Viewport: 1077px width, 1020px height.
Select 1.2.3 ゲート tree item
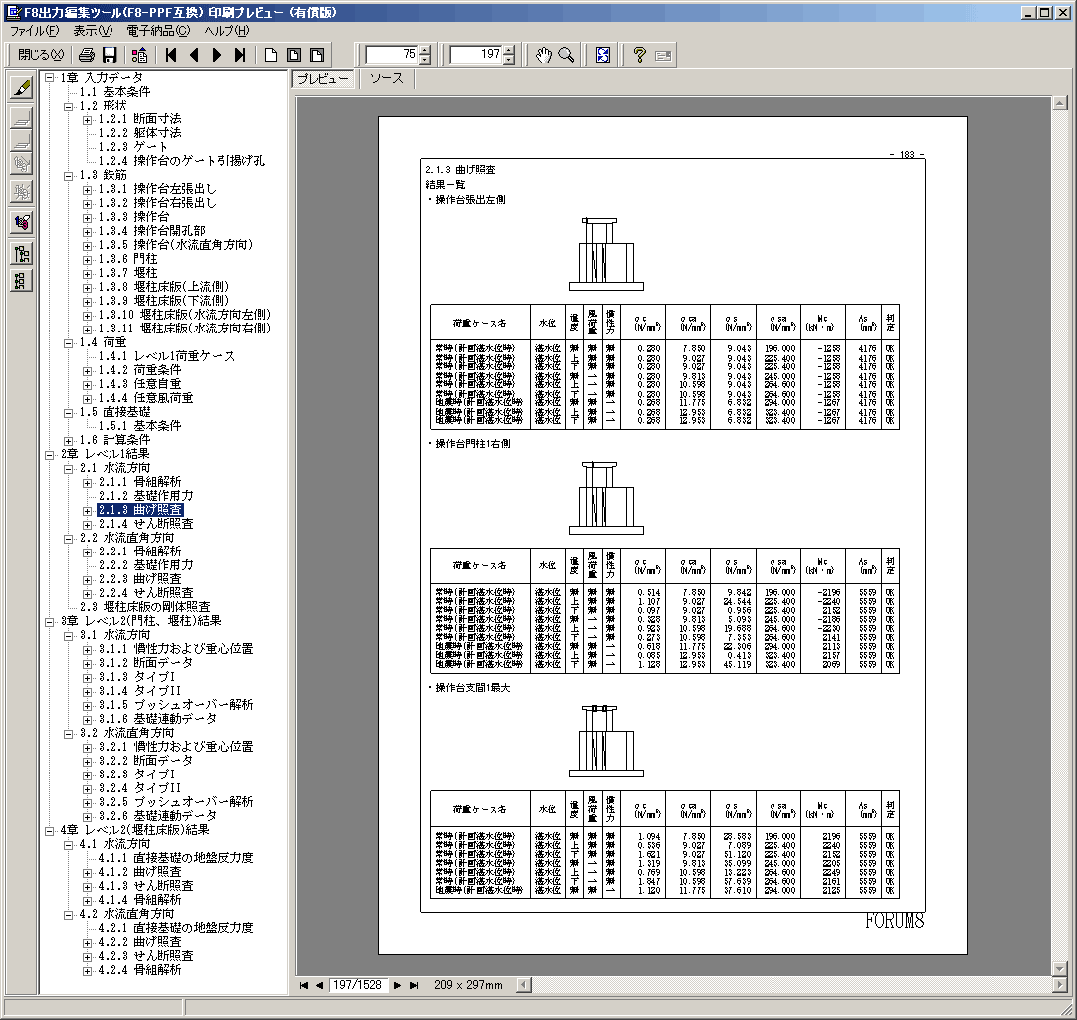pyautogui.click(x=133, y=147)
